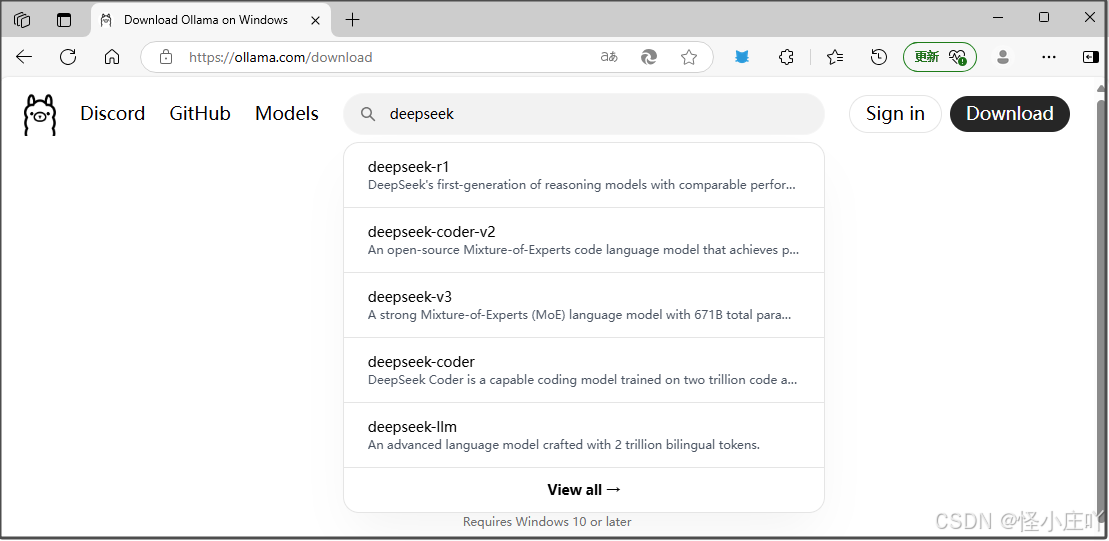1109x541 pixels.
Task: Select the deepseek-v3 result
Action: [583, 306]
